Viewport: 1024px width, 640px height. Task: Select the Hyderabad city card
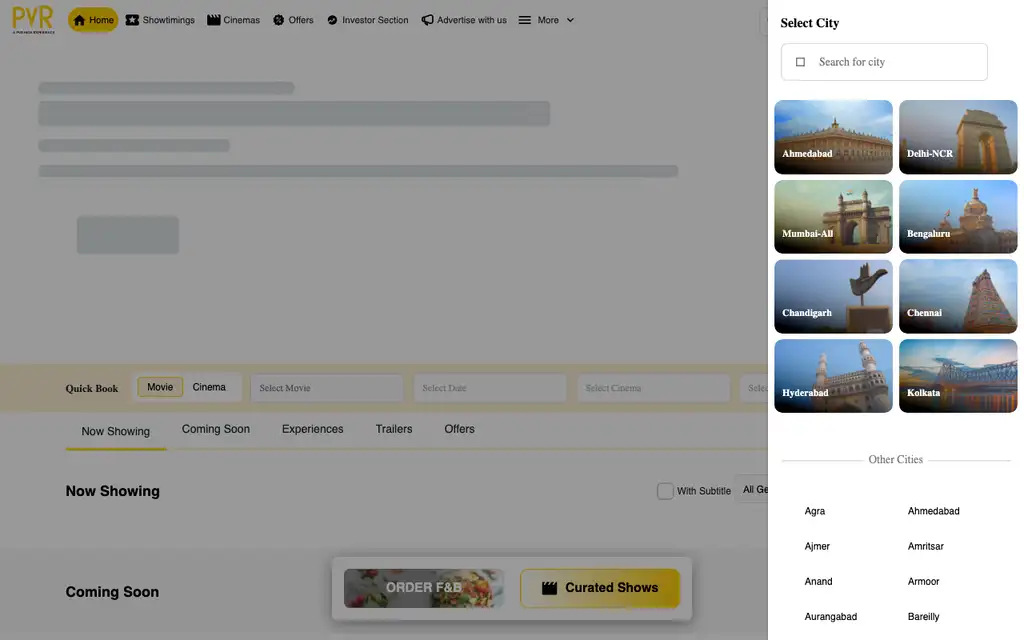coord(833,376)
